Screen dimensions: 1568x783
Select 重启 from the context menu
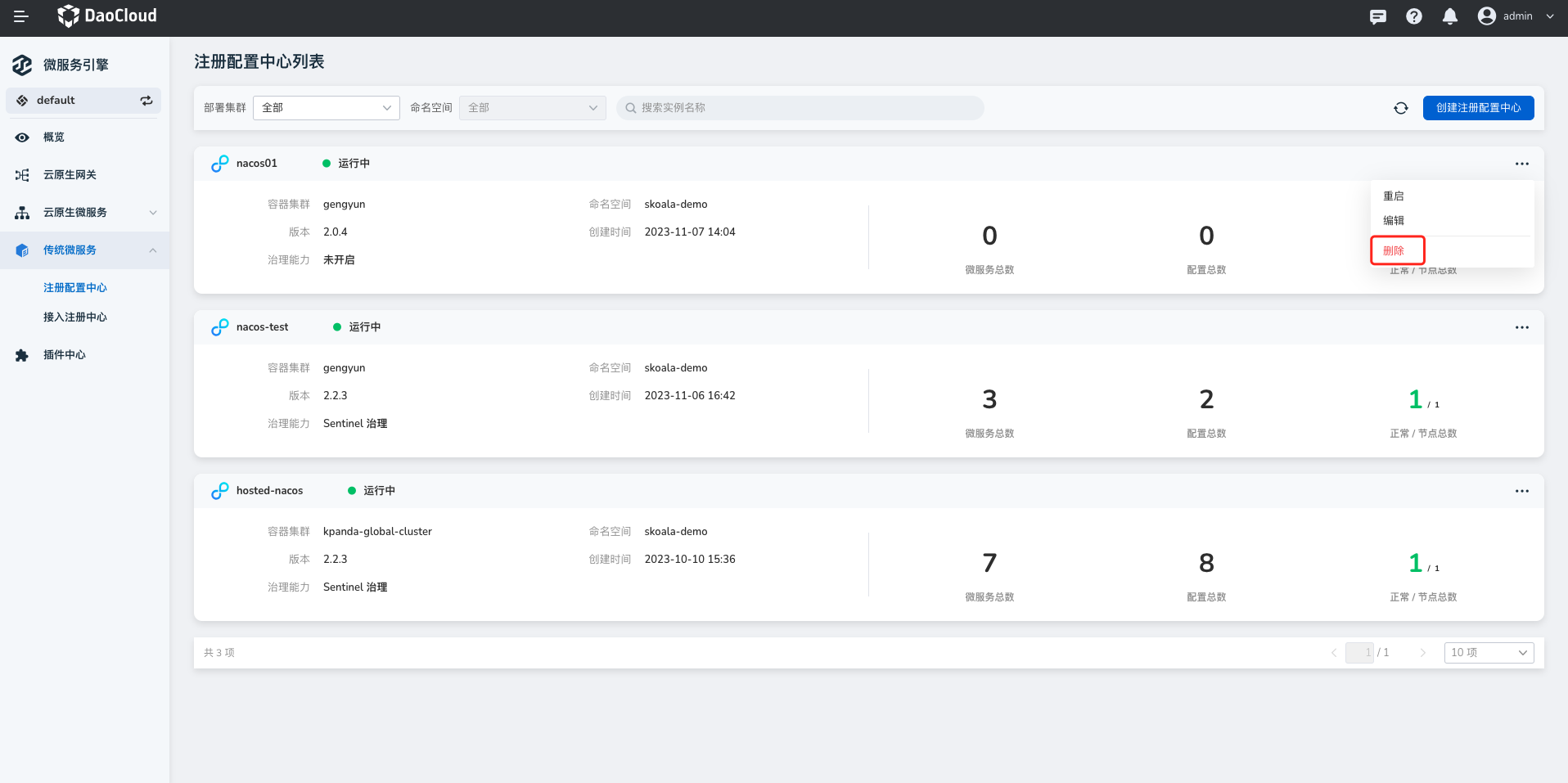click(1394, 196)
